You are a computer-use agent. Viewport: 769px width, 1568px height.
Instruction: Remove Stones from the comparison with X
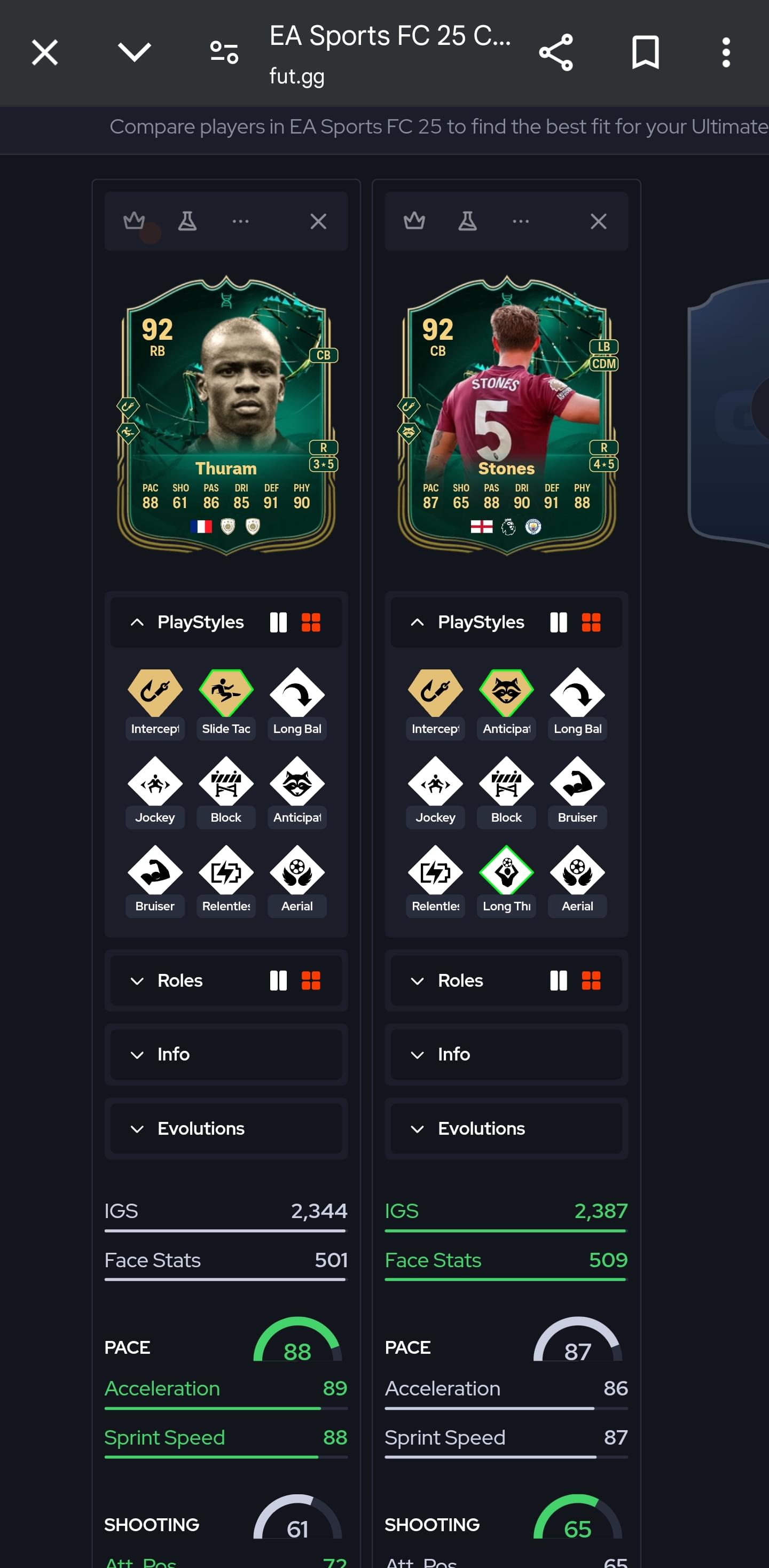(x=599, y=221)
